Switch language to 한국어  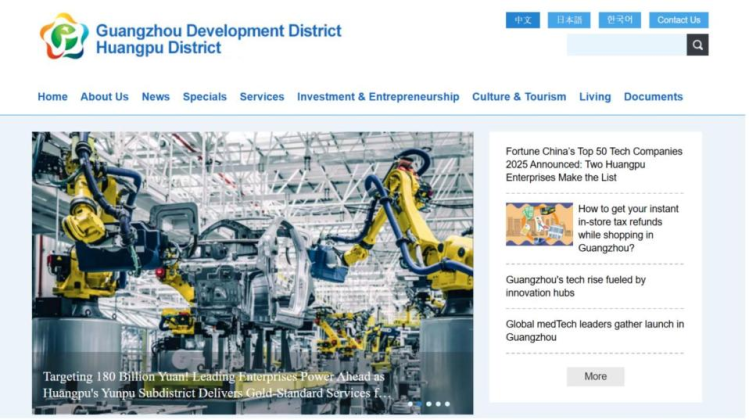click(x=619, y=20)
